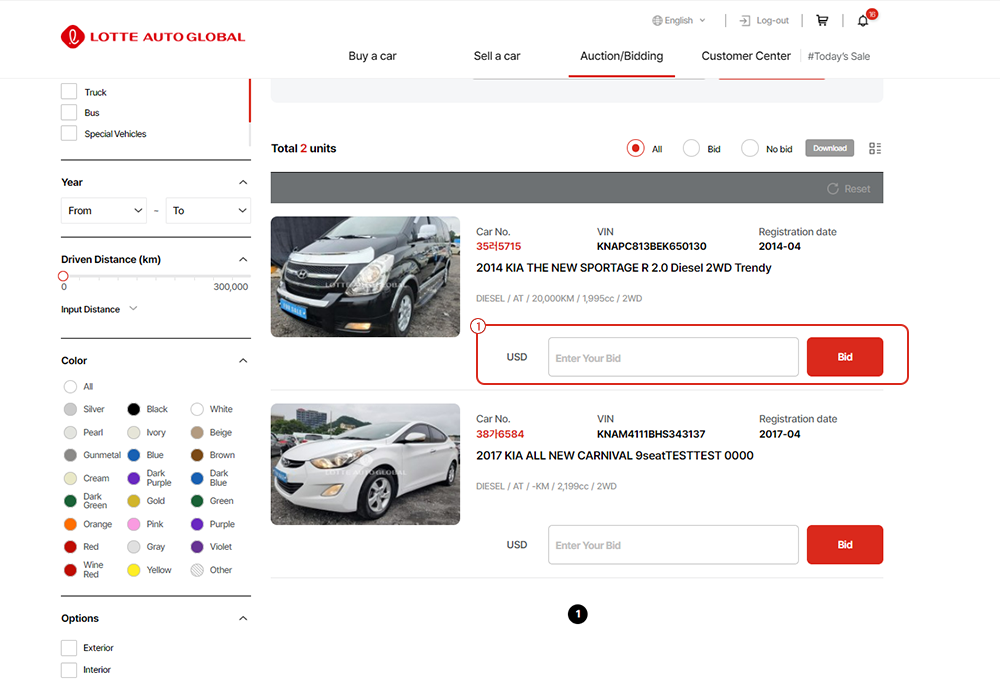The height and width of the screenshot is (680, 1000).
Task: Select the No bid radio button
Action: [x=750, y=148]
